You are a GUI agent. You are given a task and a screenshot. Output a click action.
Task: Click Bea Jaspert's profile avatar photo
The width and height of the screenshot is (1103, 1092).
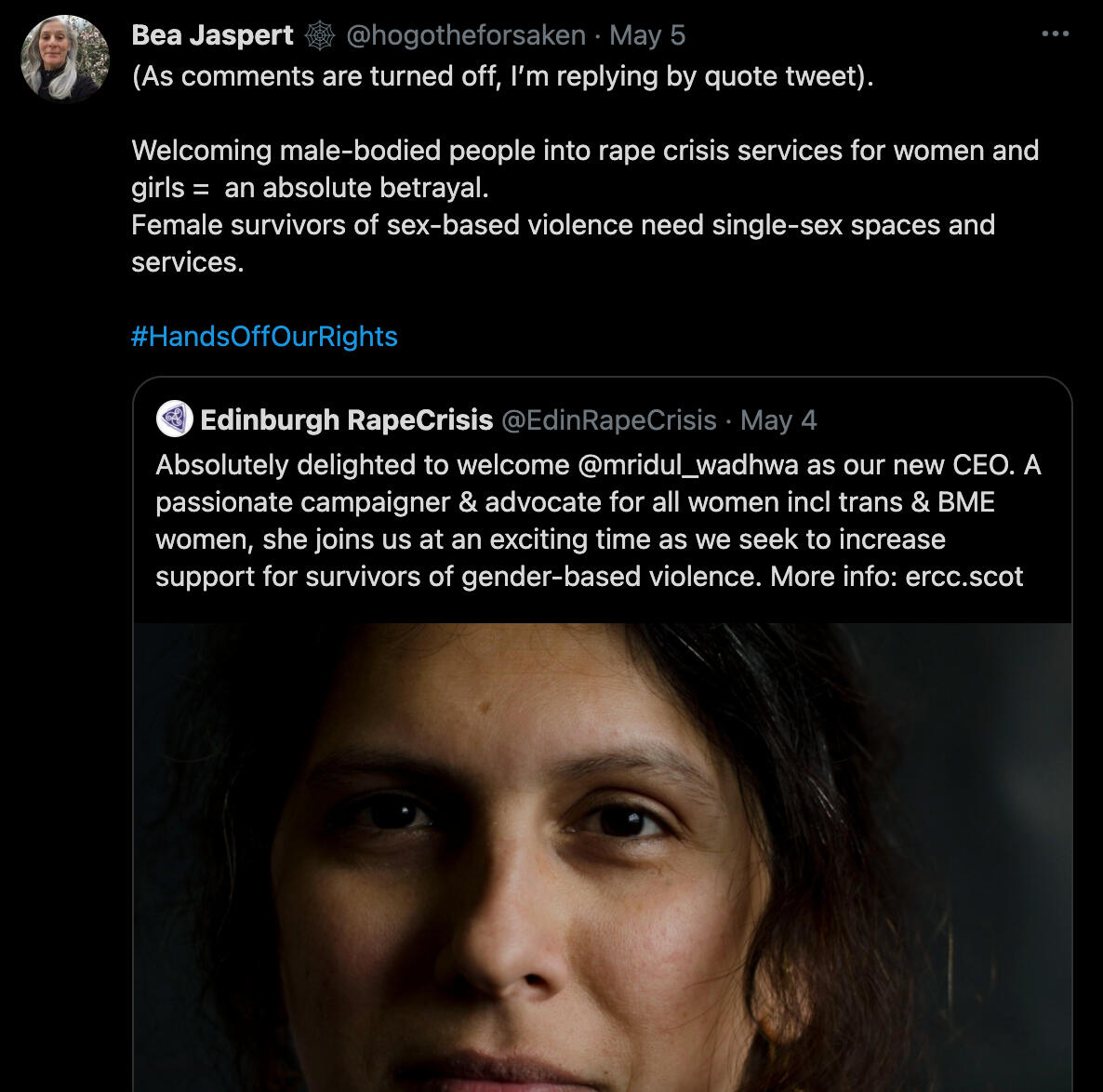[65, 59]
